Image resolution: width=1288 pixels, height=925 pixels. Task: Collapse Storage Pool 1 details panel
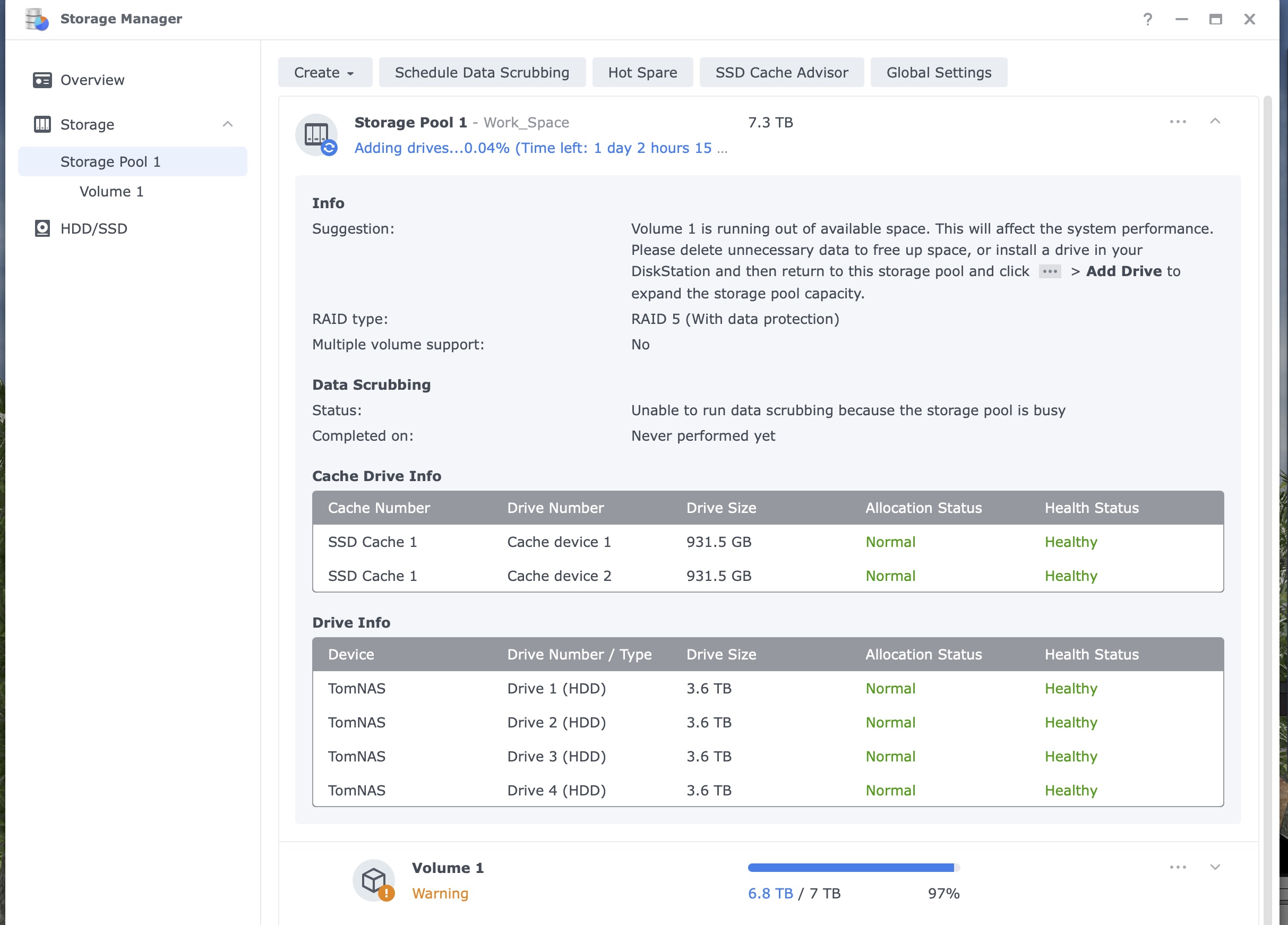(1215, 122)
